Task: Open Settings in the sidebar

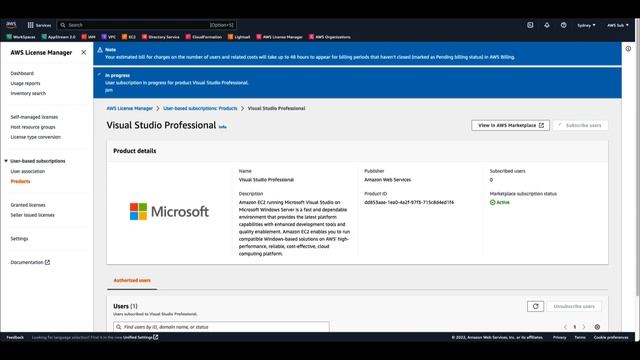Action: pos(19,238)
